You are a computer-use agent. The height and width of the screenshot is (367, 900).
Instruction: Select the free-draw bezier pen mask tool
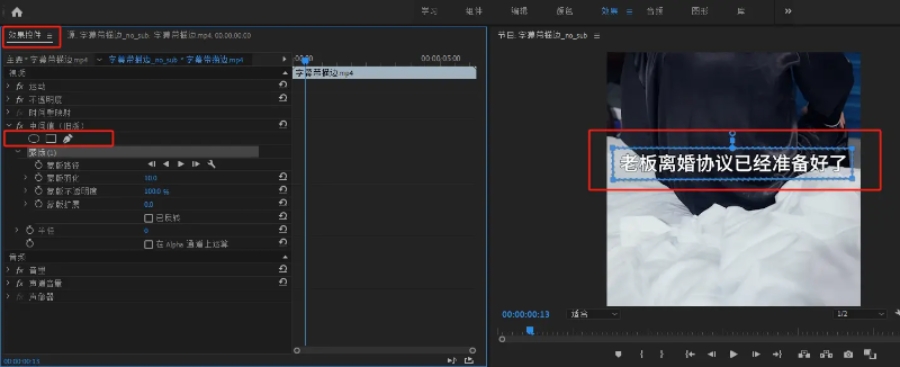[68, 138]
